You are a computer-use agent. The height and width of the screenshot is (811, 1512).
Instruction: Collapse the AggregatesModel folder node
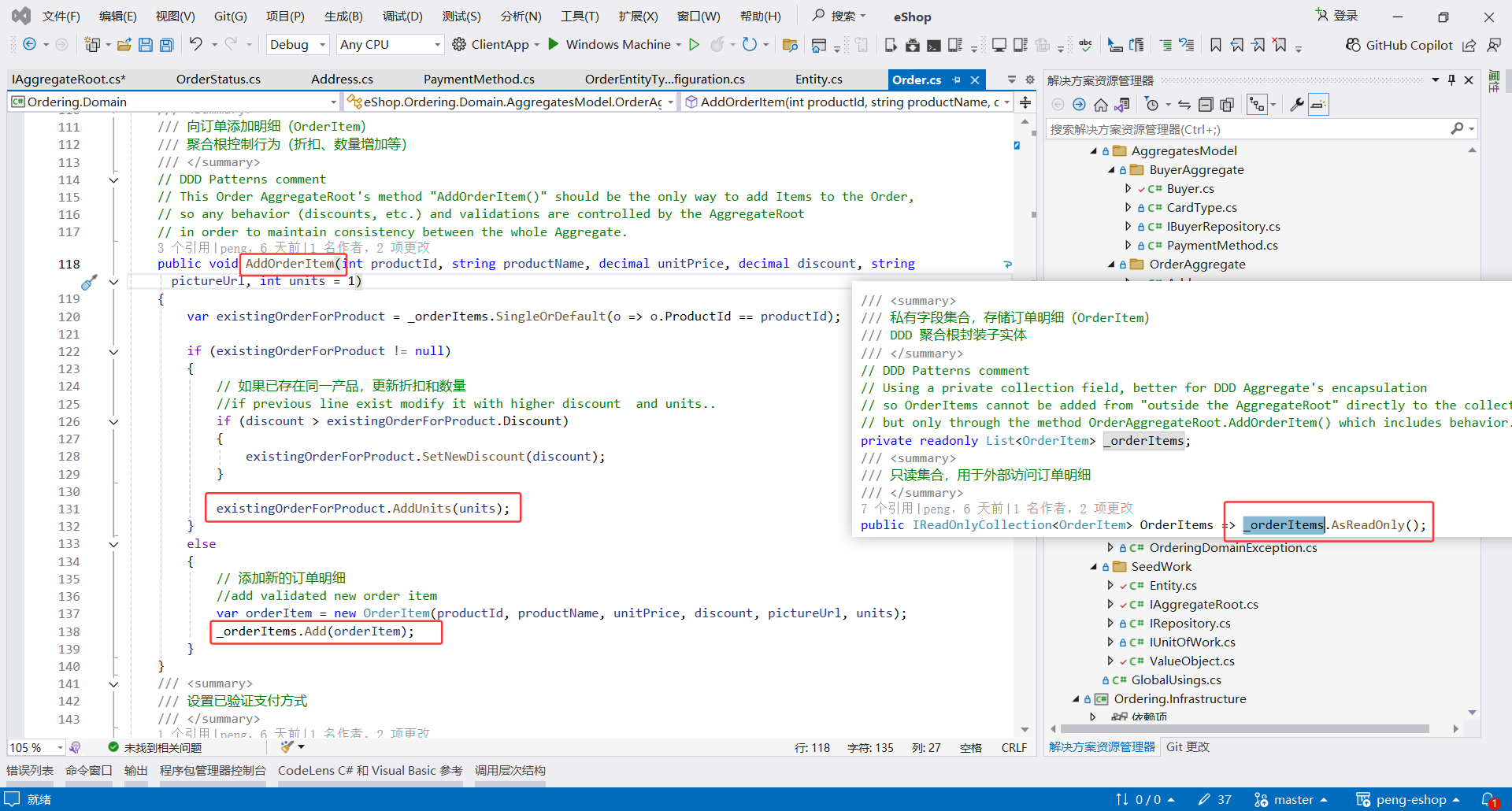1094,151
